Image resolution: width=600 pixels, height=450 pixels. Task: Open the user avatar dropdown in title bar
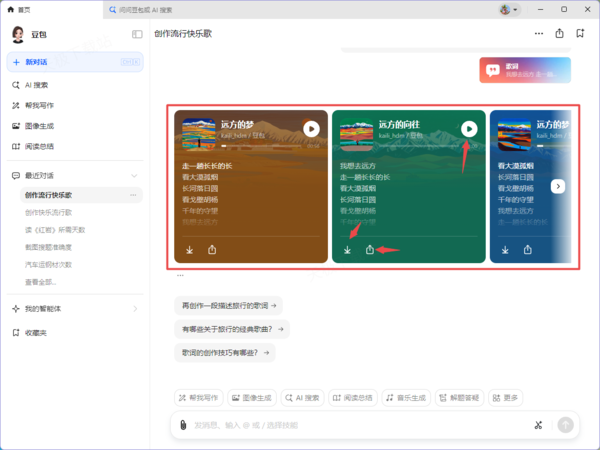(509, 9)
